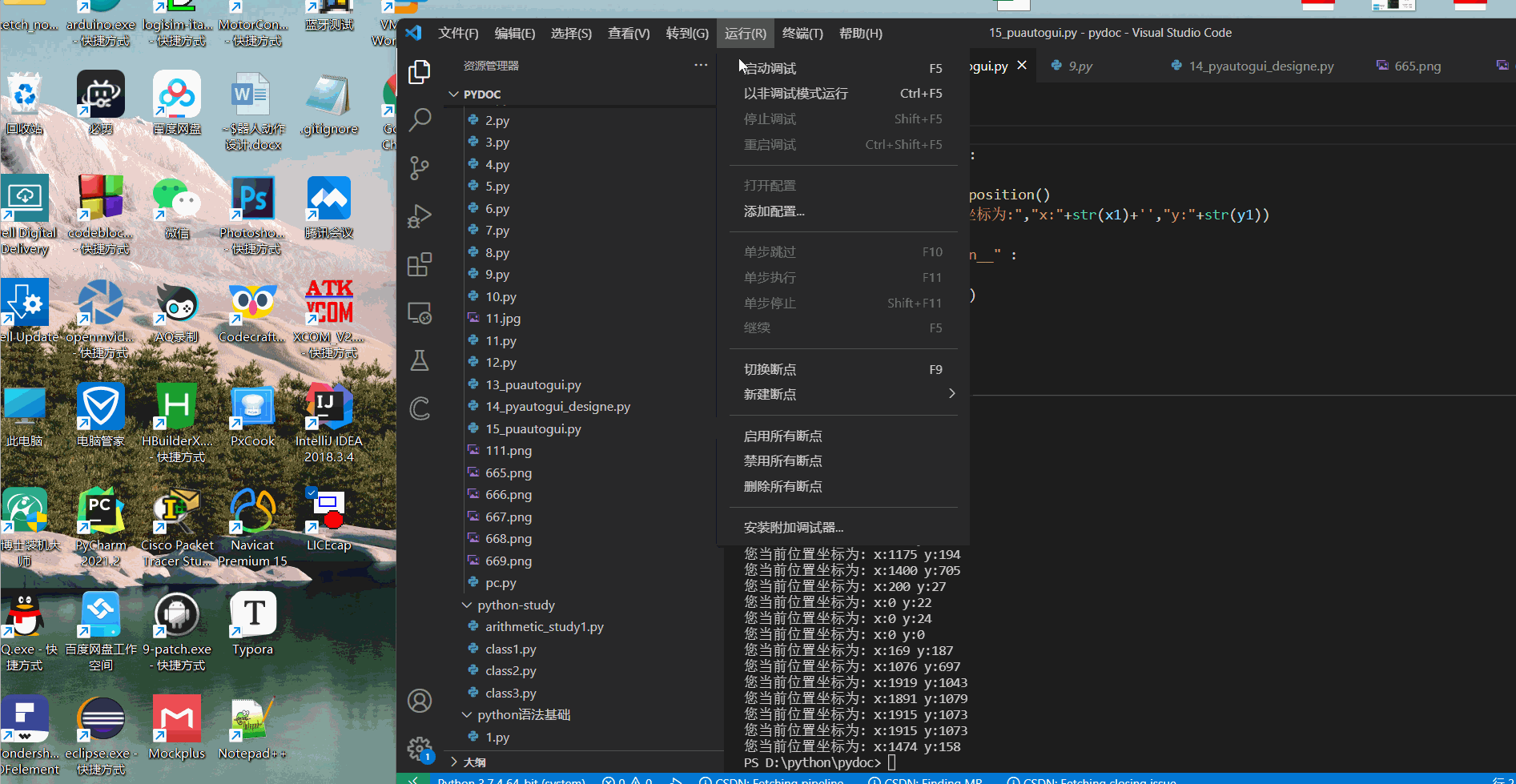Viewport: 1516px width, 784px height.
Task: Open the 选择(S) menu
Action: tap(571, 34)
